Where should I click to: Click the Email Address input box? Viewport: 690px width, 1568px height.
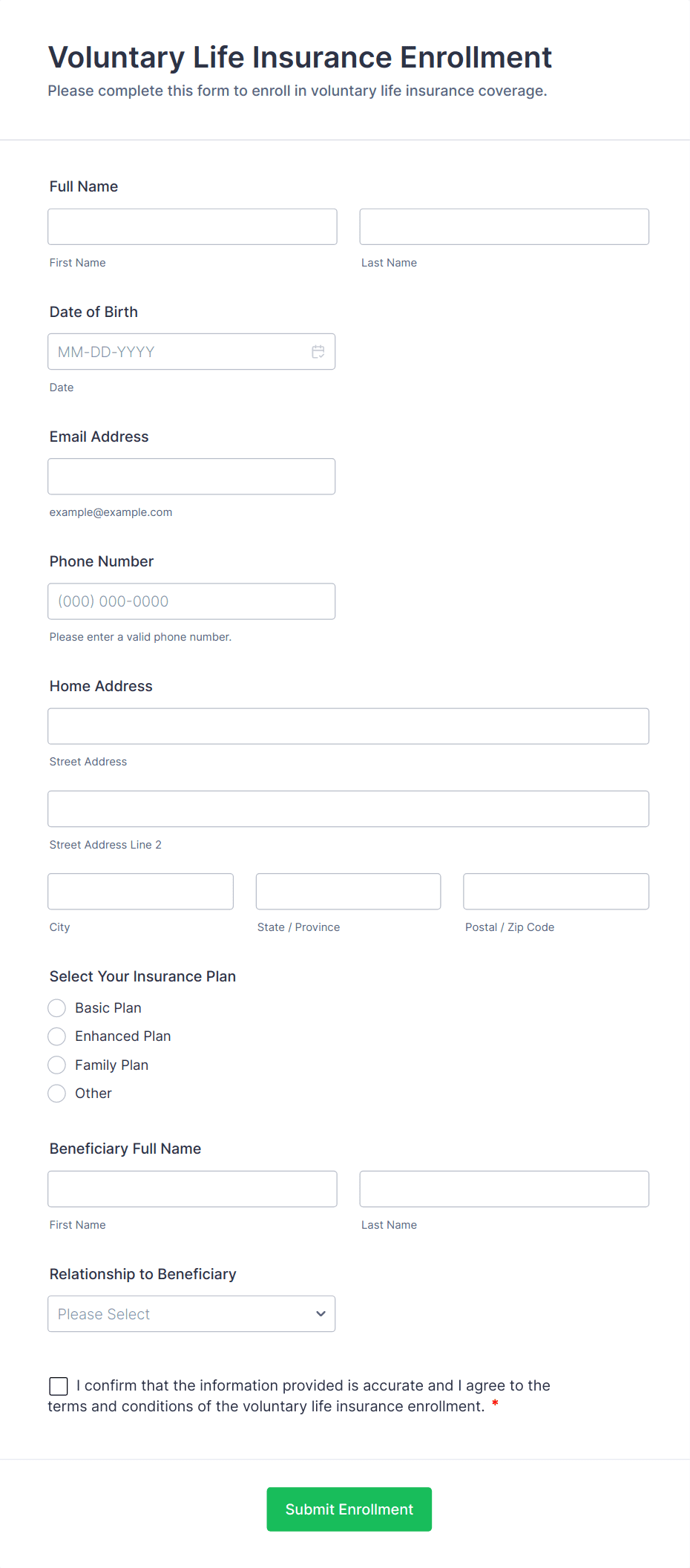point(191,476)
